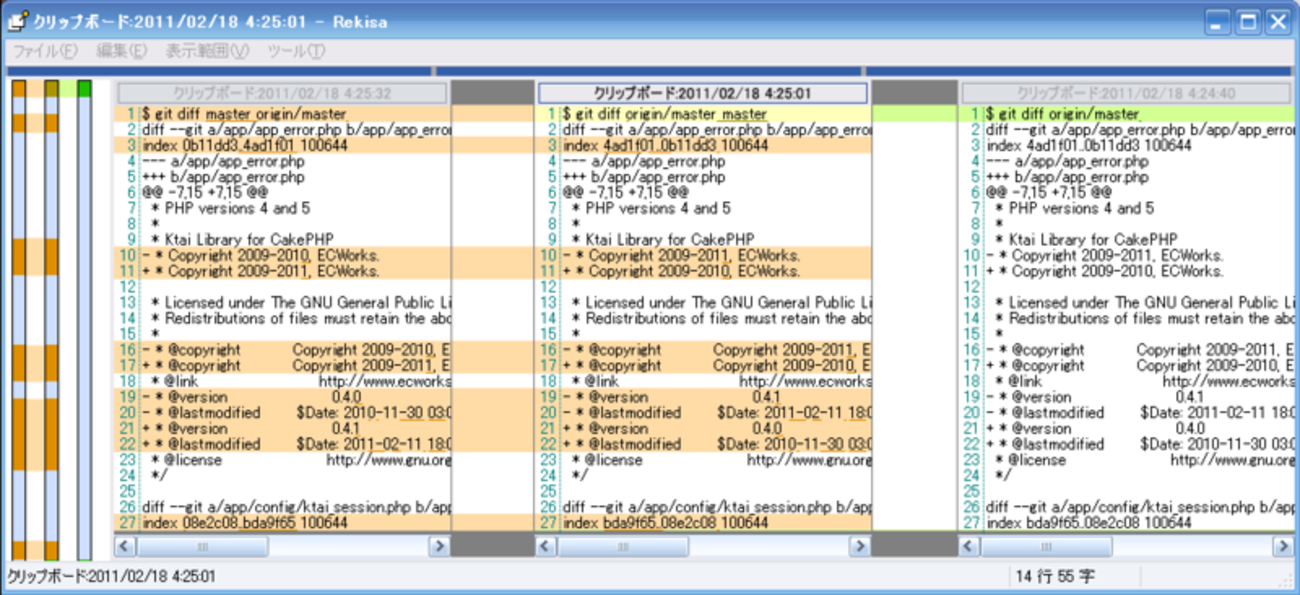Screen dimensions: 1300x595
Task: Click "* Ktai Library for CakePHP" in middle pane
Action: [663, 240]
